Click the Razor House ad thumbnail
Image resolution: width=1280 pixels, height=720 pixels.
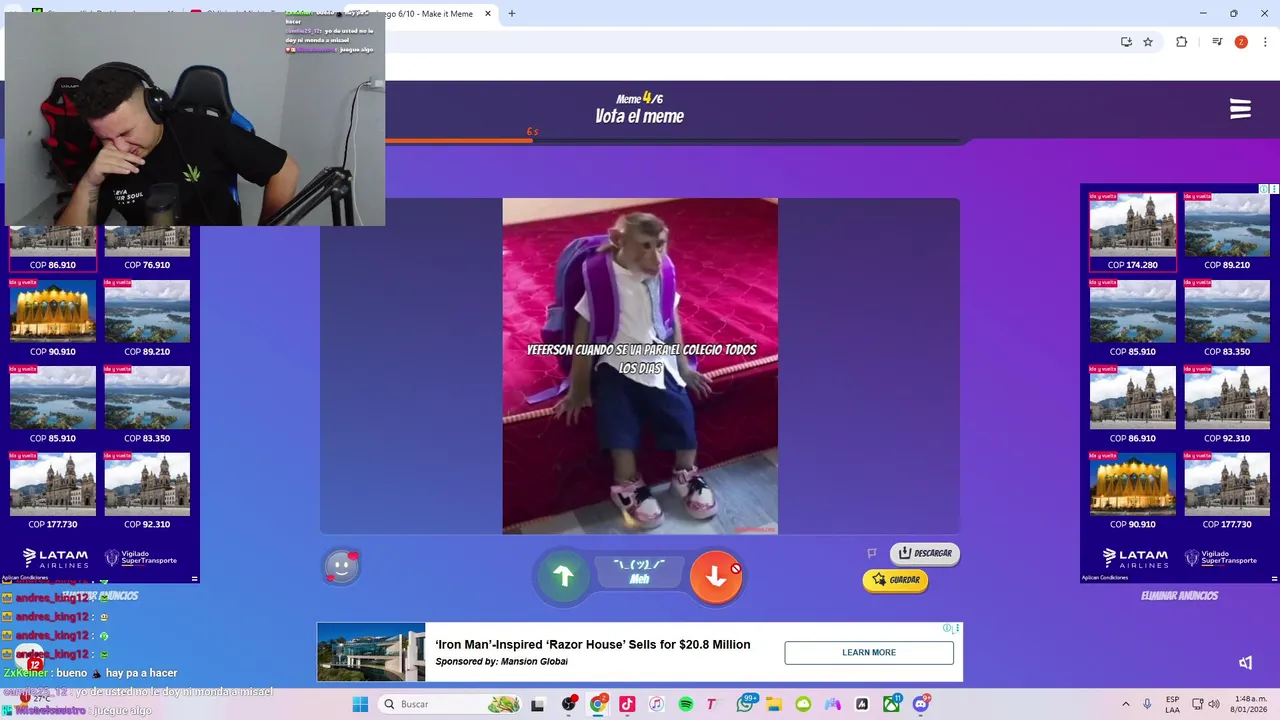(371, 652)
